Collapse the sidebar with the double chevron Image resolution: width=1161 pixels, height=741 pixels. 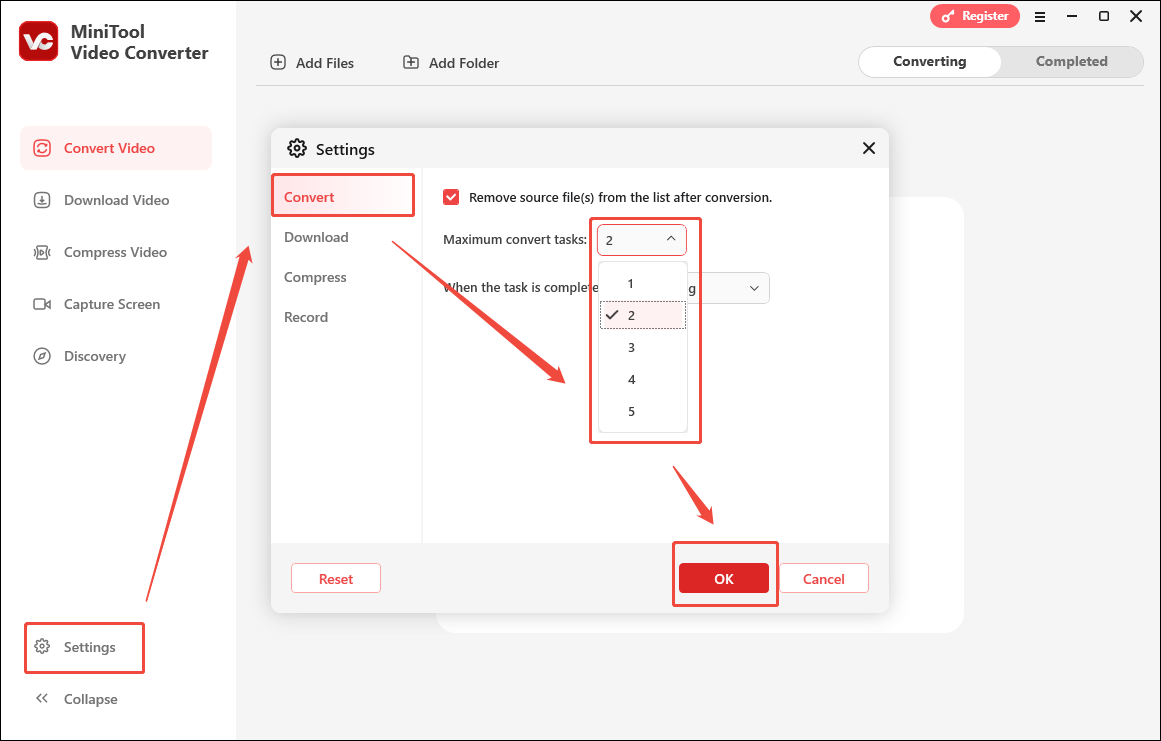point(42,698)
